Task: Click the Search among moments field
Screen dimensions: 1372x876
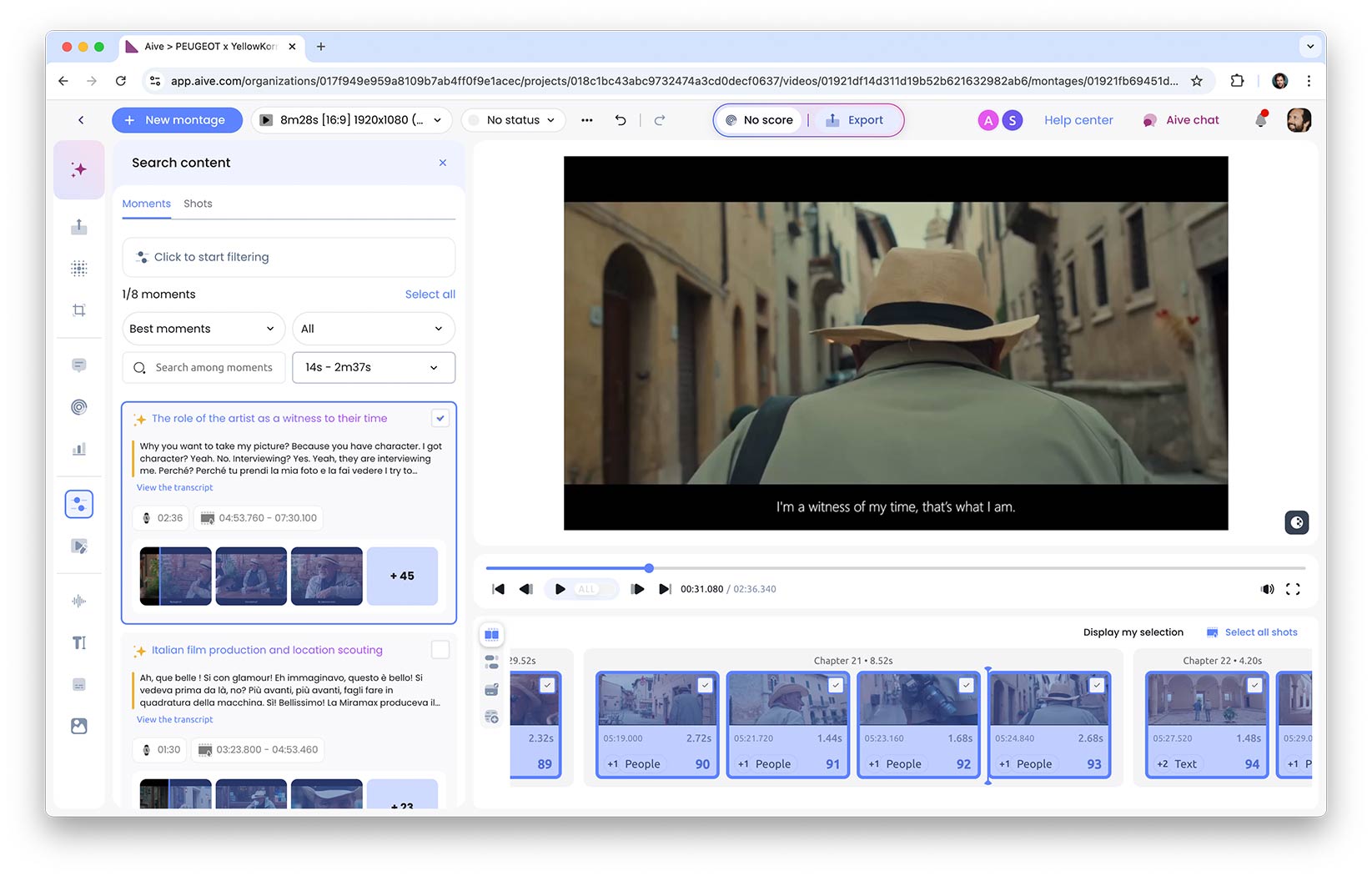Action: point(204,368)
